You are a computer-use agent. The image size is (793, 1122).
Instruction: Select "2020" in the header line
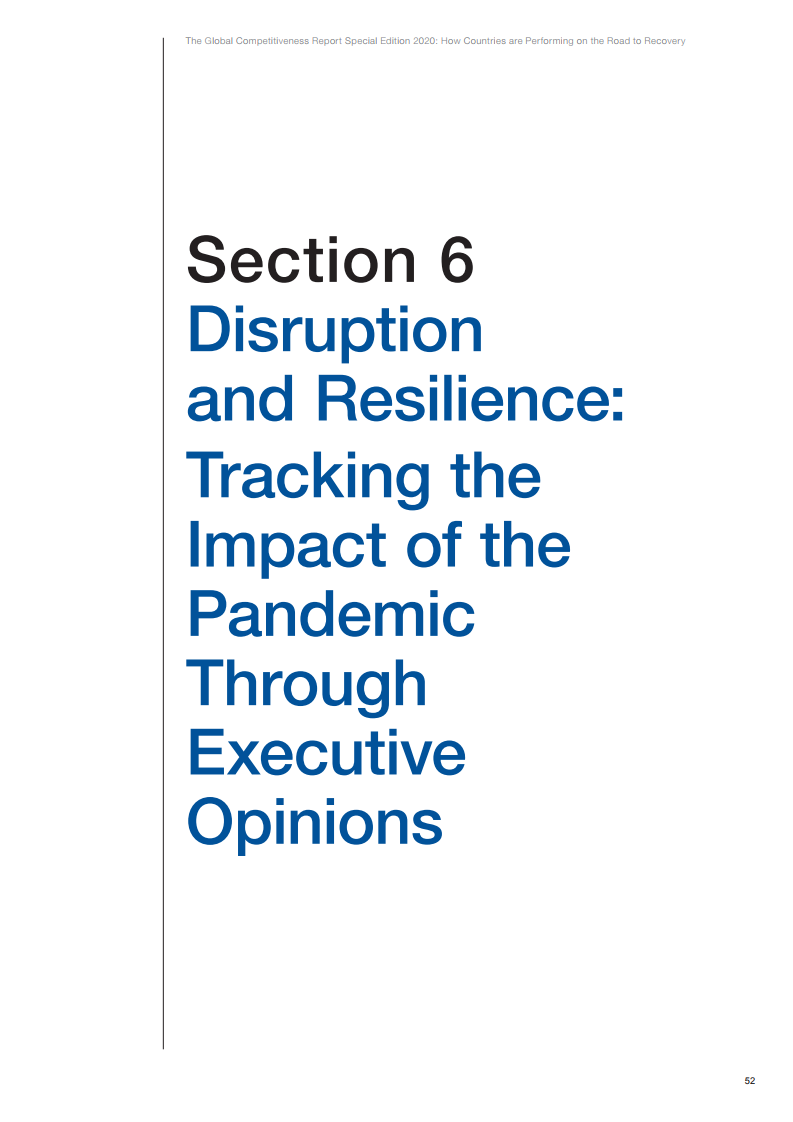pos(424,41)
